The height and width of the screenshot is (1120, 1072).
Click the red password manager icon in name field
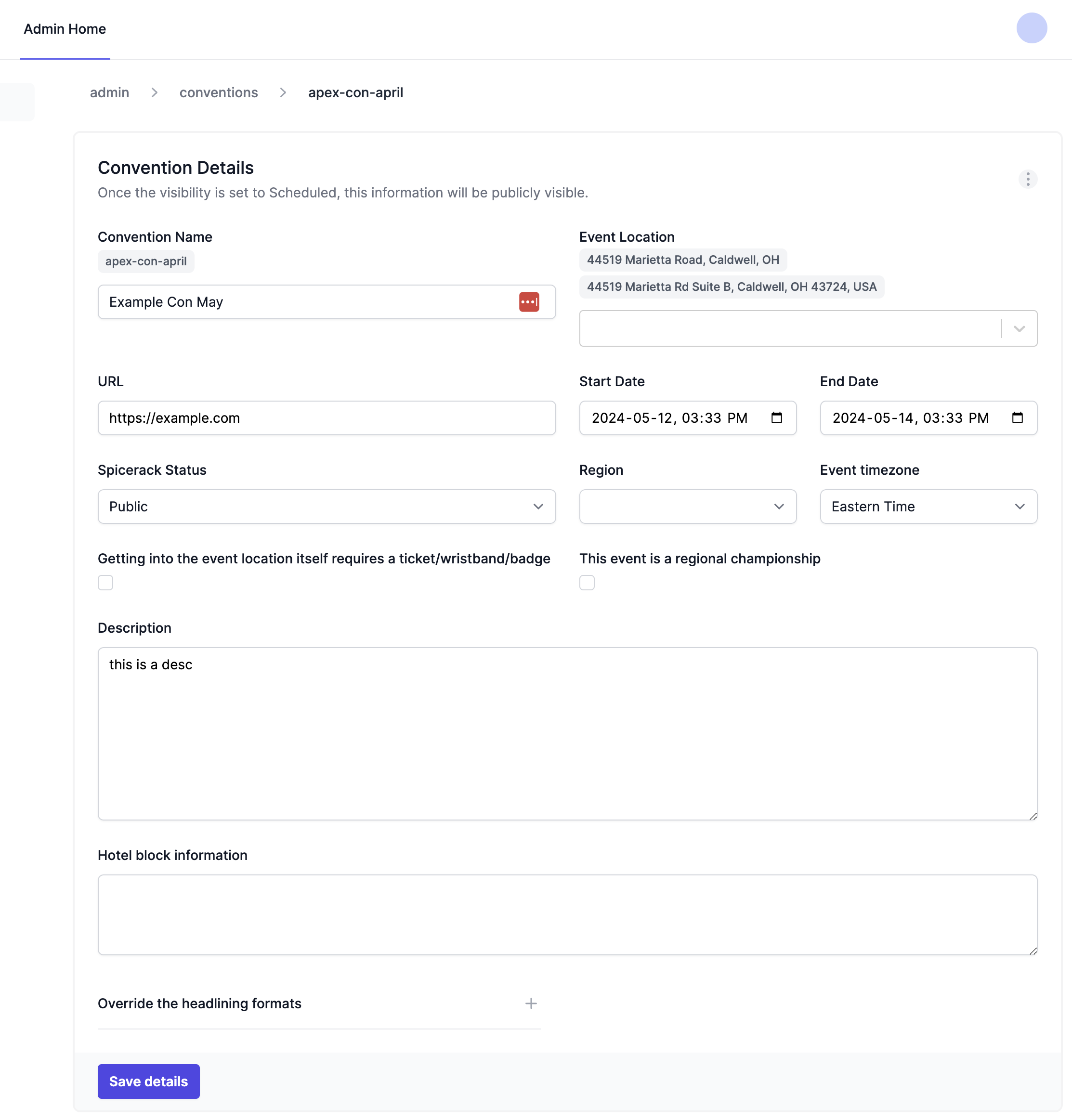coord(529,302)
